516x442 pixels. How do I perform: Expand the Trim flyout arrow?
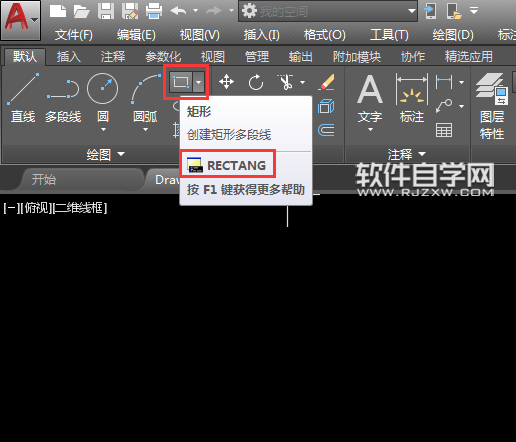coord(302,82)
